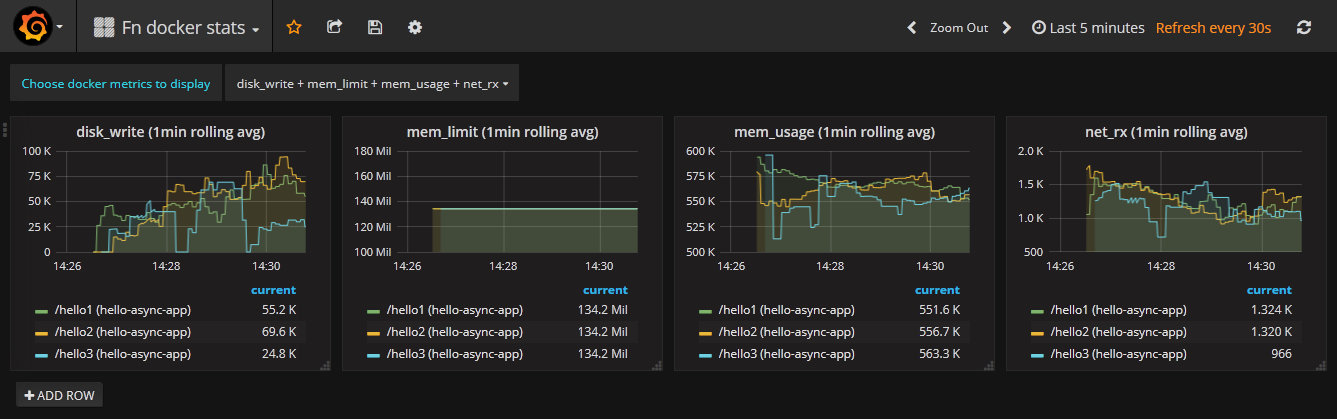Screen dimensions: 1337x419
Task: Save the dashboard with the floppy icon
Action: (x=375, y=28)
